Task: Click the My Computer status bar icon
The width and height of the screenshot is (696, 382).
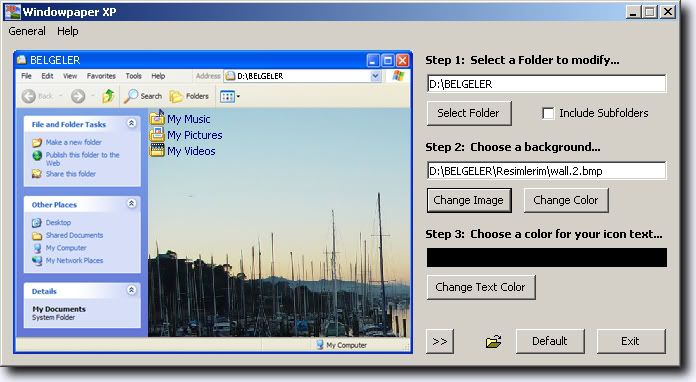Action: tap(320, 345)
